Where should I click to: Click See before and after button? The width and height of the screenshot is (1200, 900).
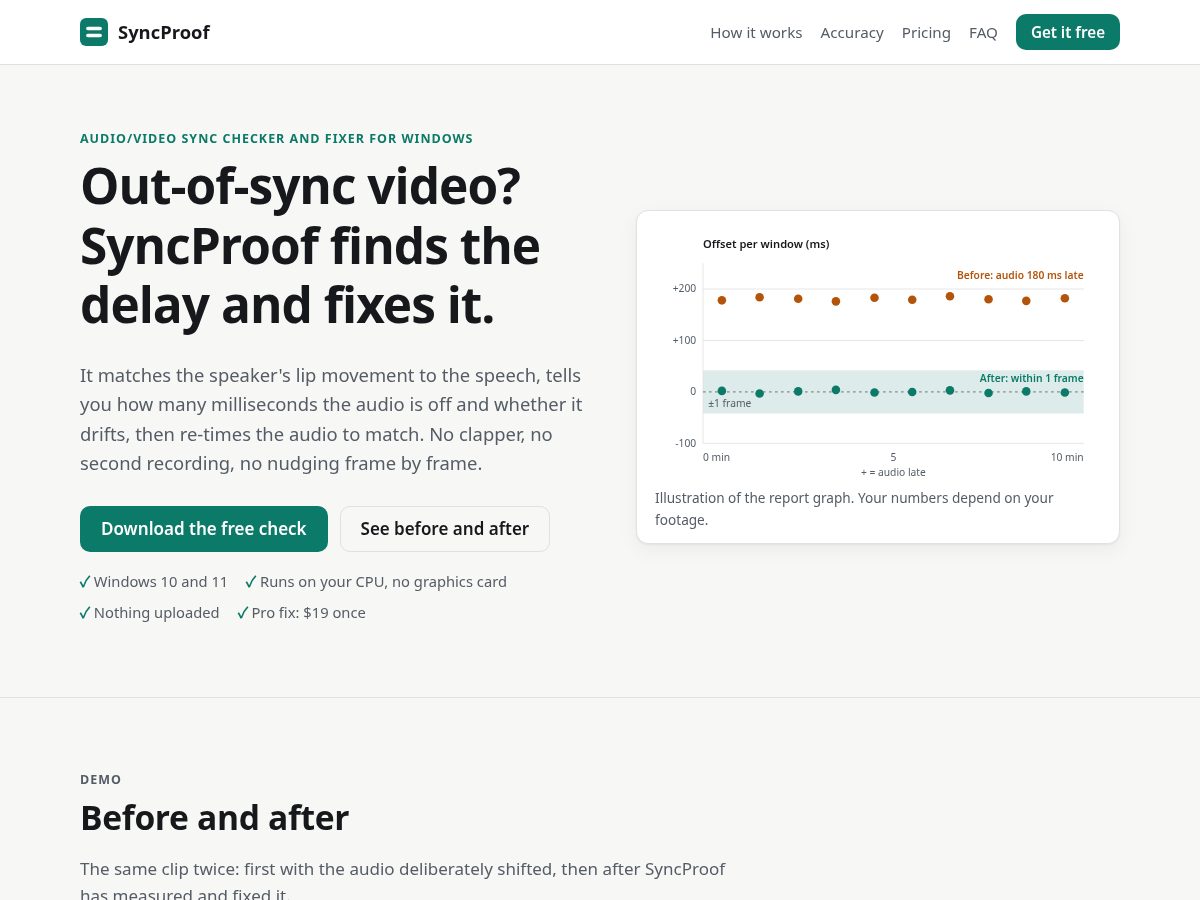(x=445, y=529)
